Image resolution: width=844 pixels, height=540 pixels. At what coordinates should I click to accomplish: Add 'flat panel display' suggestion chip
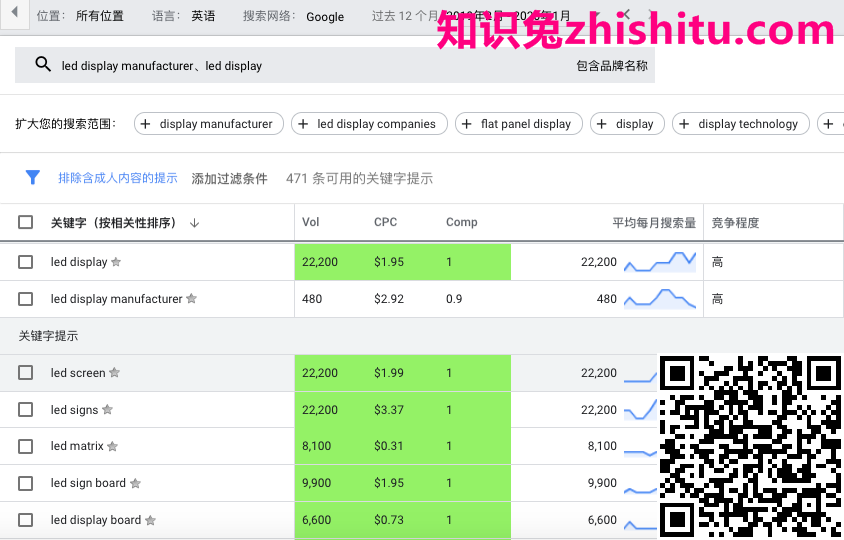point(518,124)
